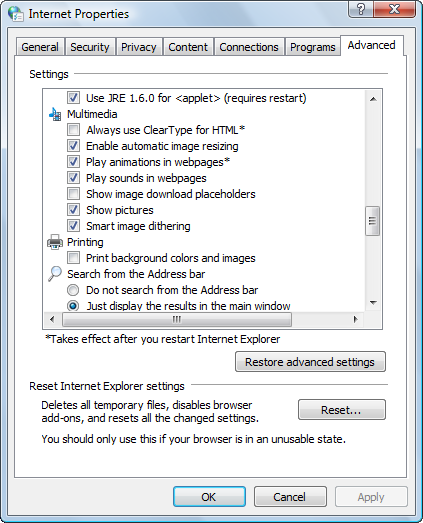
Task: Click the Internet Properties title bar icon
Action: point(16,14)
